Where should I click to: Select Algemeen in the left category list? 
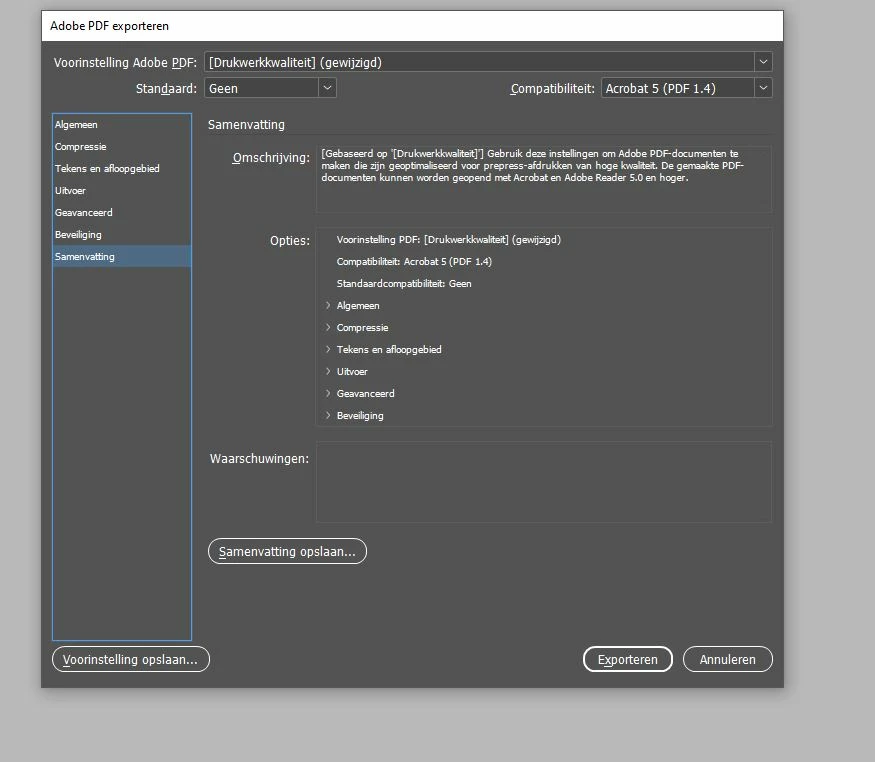pos(122,124)
